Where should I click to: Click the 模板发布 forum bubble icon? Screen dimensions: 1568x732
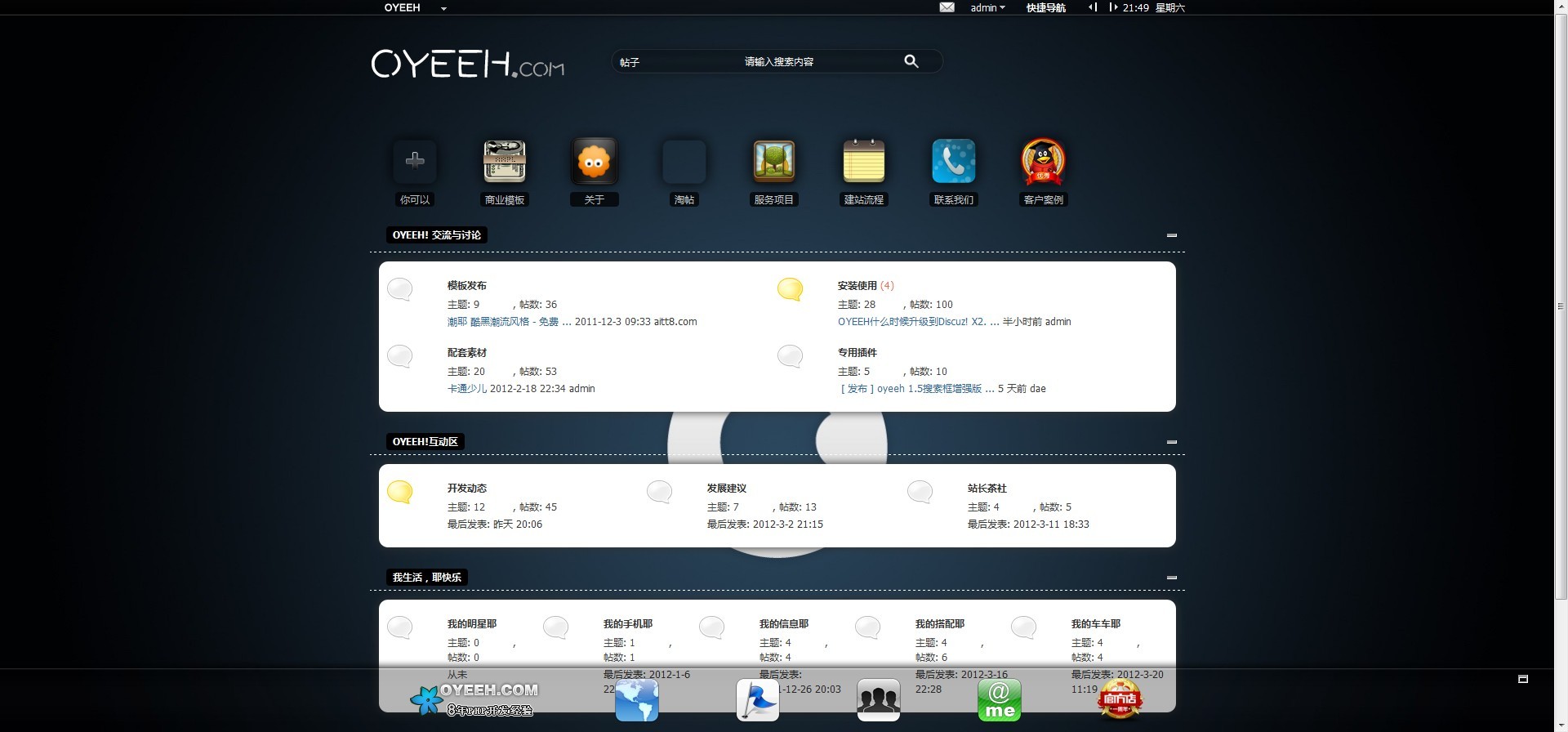(399, 289)
